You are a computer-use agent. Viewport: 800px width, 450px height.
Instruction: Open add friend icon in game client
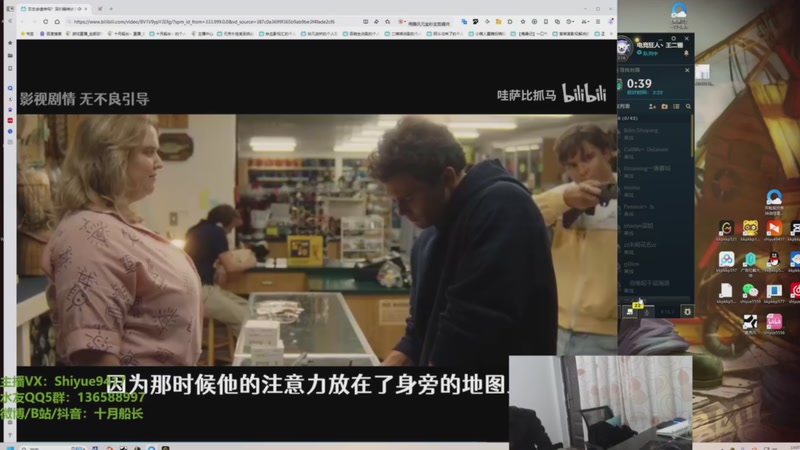click(652, 107)
